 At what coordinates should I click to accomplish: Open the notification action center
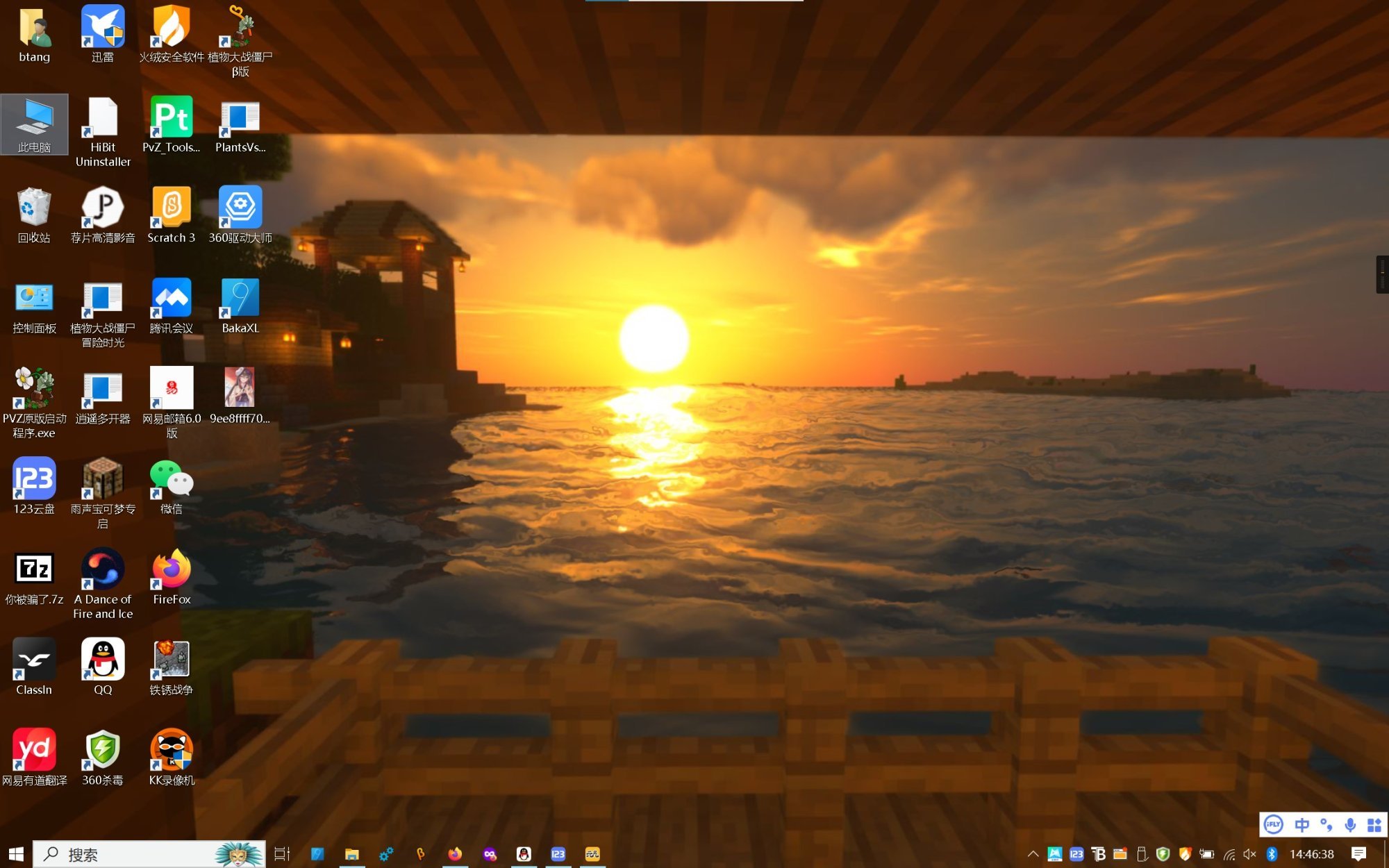pyautogui.click(x=1359, y=854)
